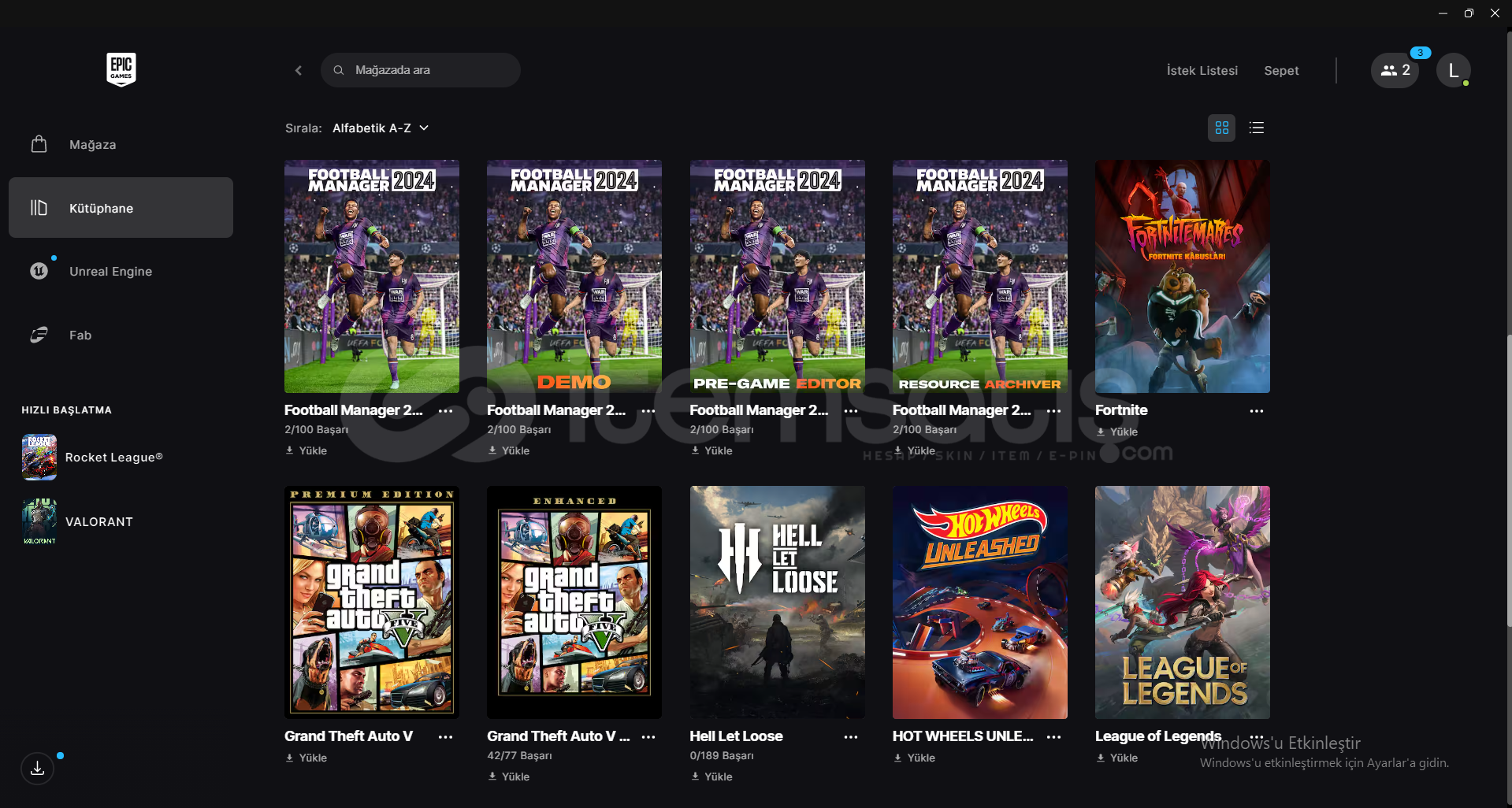
Task: Switch library to grid view
Action: click(x=1221, y=128)
